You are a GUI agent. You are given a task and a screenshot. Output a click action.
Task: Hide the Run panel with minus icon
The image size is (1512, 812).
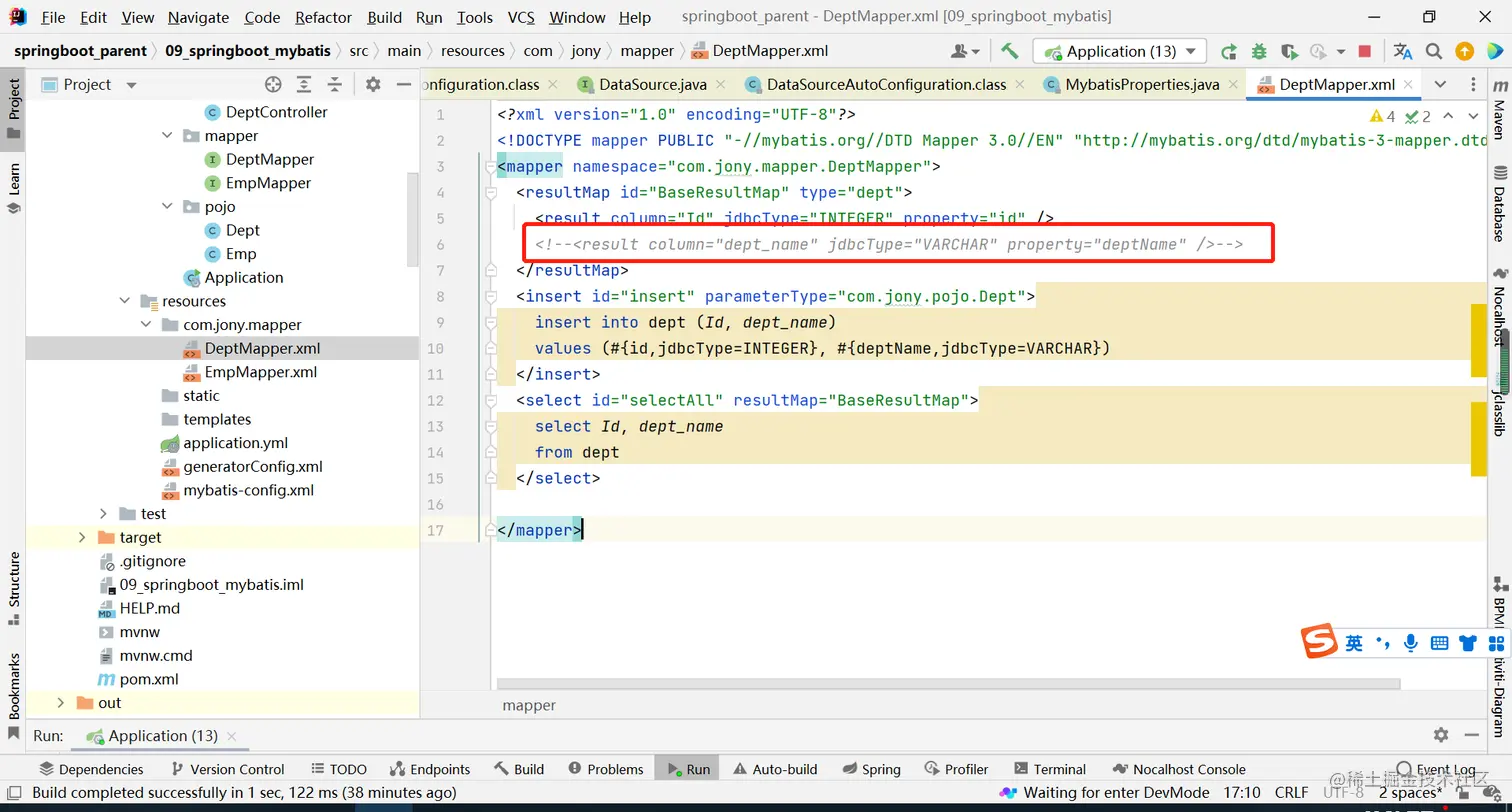tap(1472, 735)
